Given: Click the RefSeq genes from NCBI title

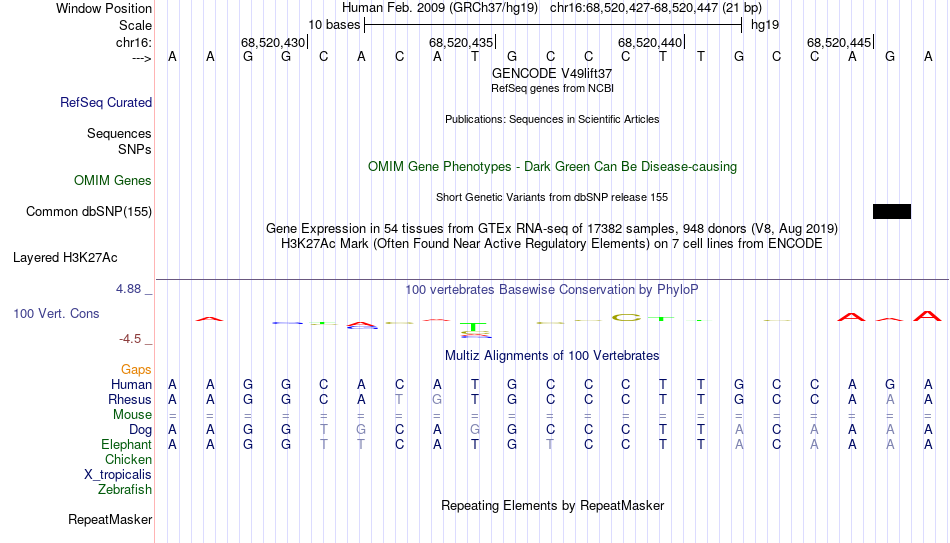Looking at the screenshot, I should tap(552, 88).
